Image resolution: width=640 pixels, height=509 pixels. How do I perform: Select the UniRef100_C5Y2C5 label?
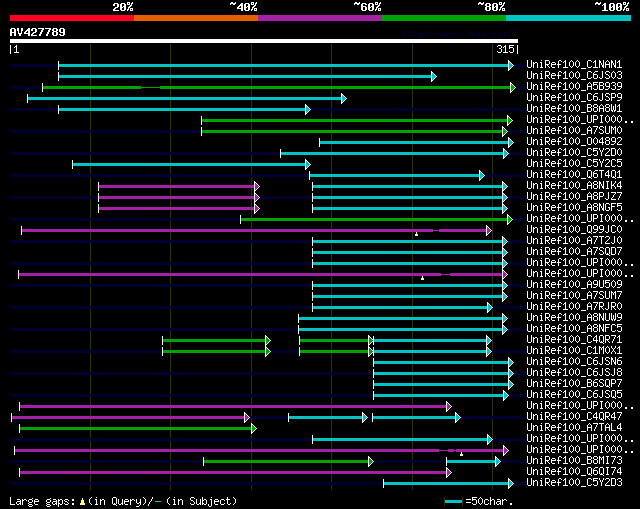[574, 164]
